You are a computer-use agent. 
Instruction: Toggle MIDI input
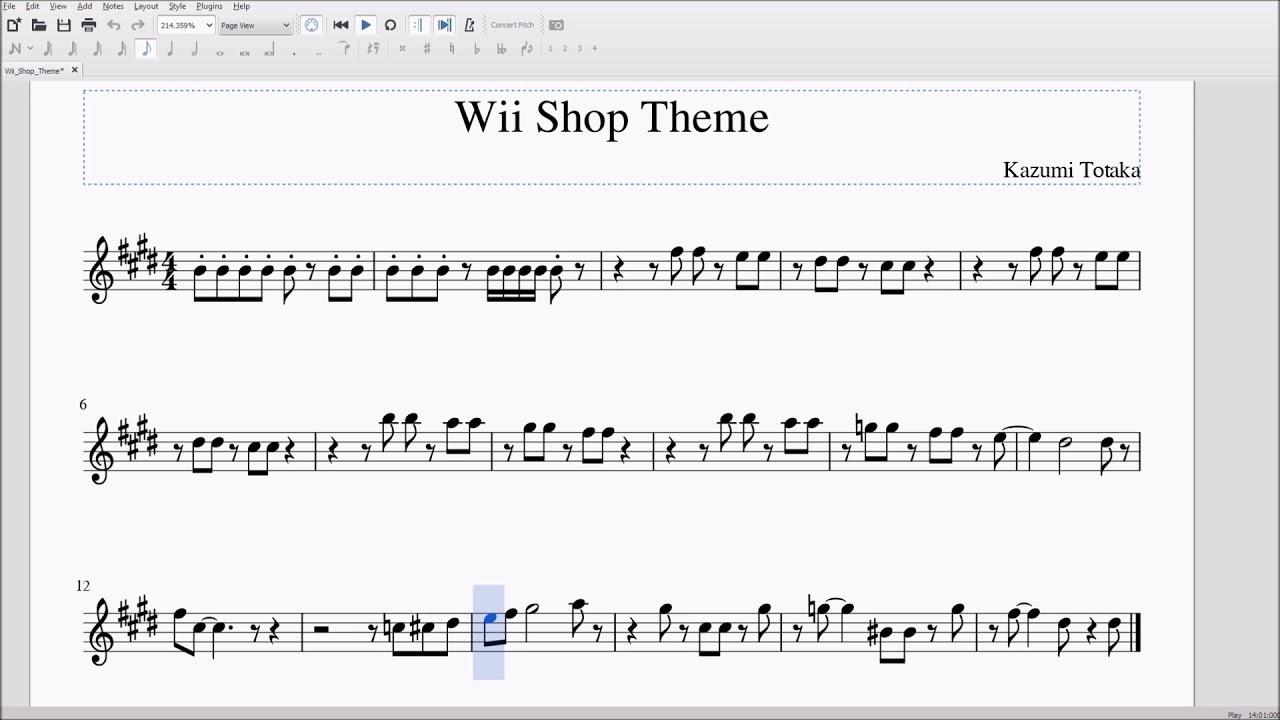click(312, 25)
